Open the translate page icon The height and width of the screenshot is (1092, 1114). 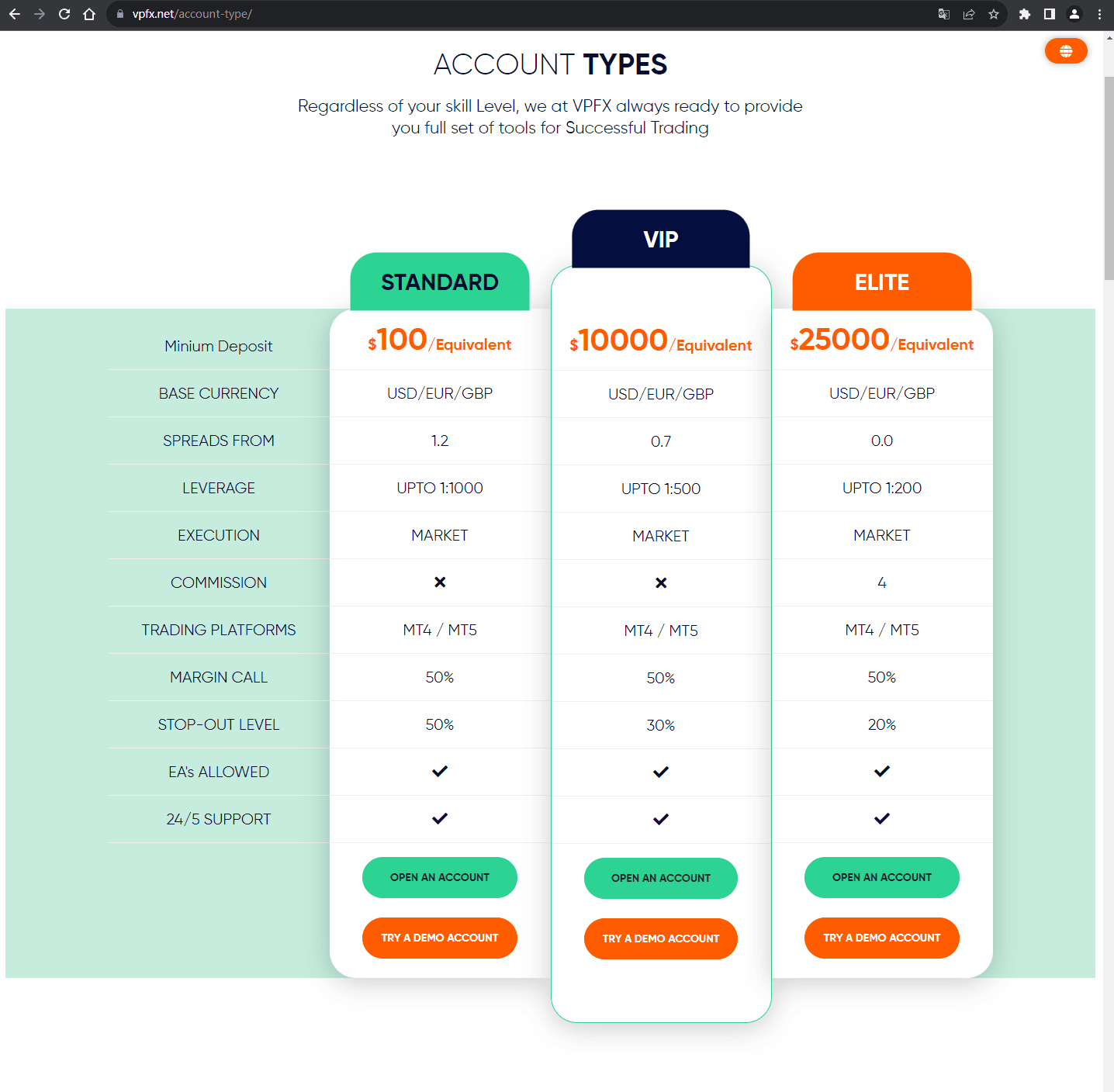pyautogui.click(x=944, y=14)
